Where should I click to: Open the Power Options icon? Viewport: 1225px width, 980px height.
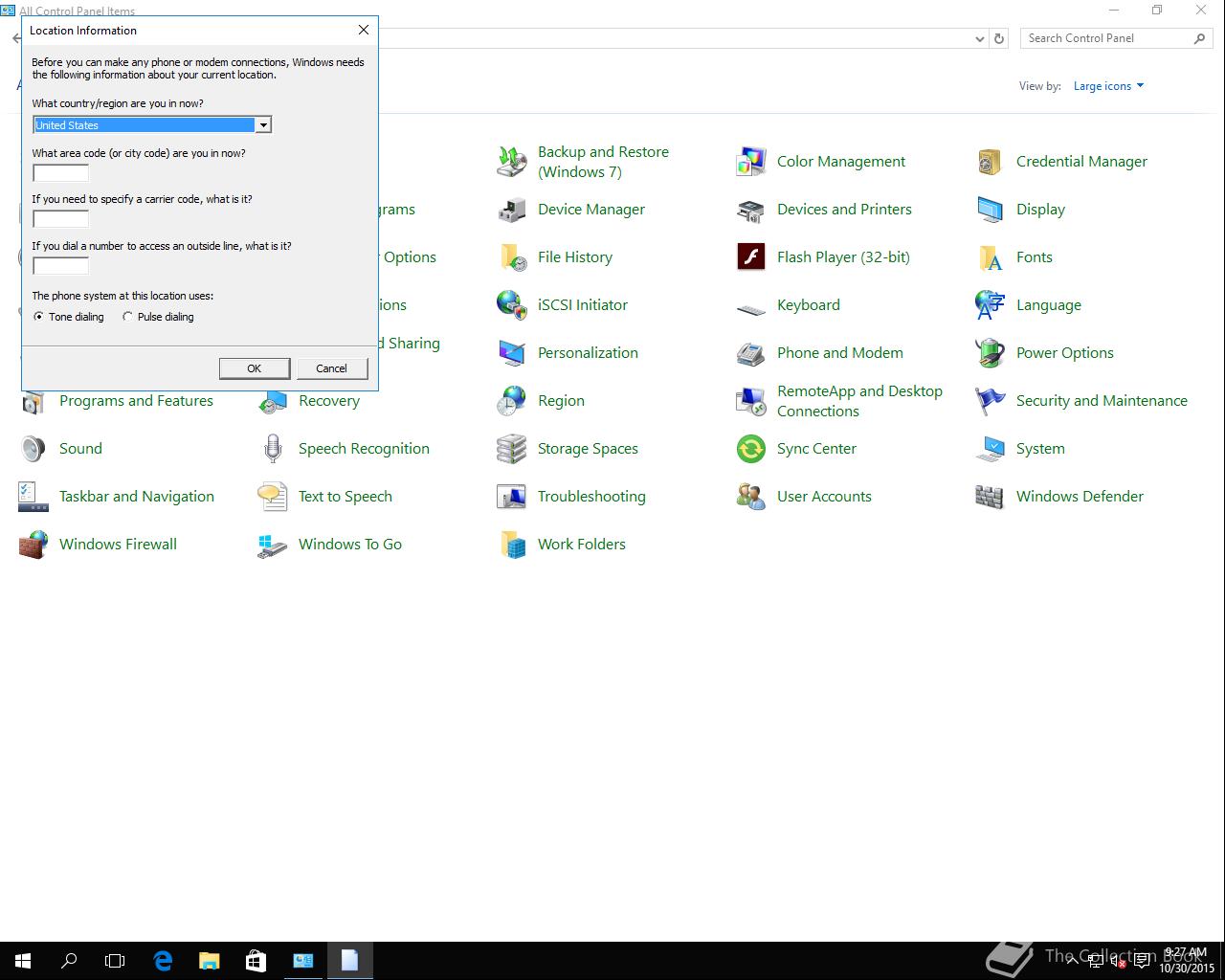[991, 353]
